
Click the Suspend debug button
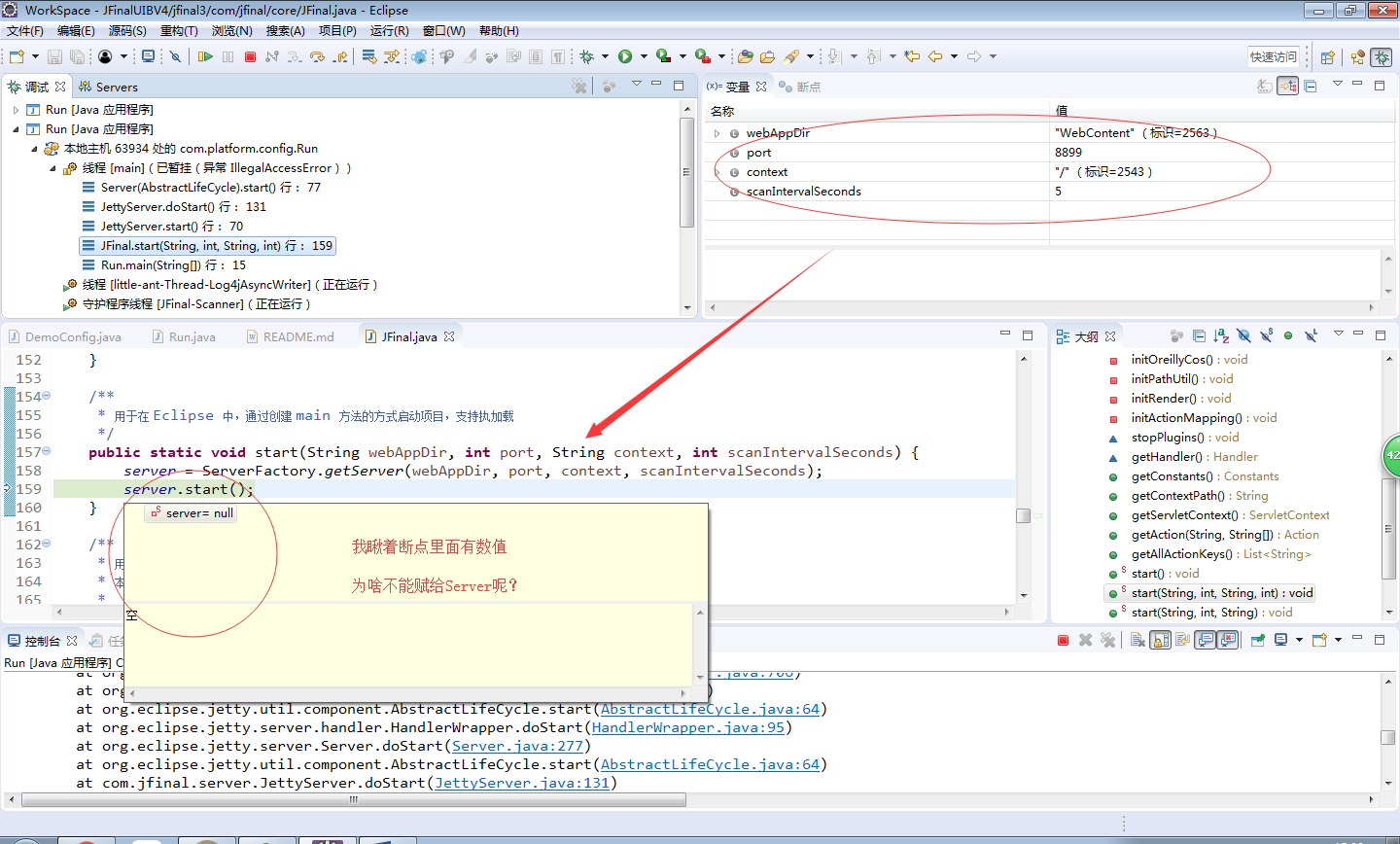point(227,56)
